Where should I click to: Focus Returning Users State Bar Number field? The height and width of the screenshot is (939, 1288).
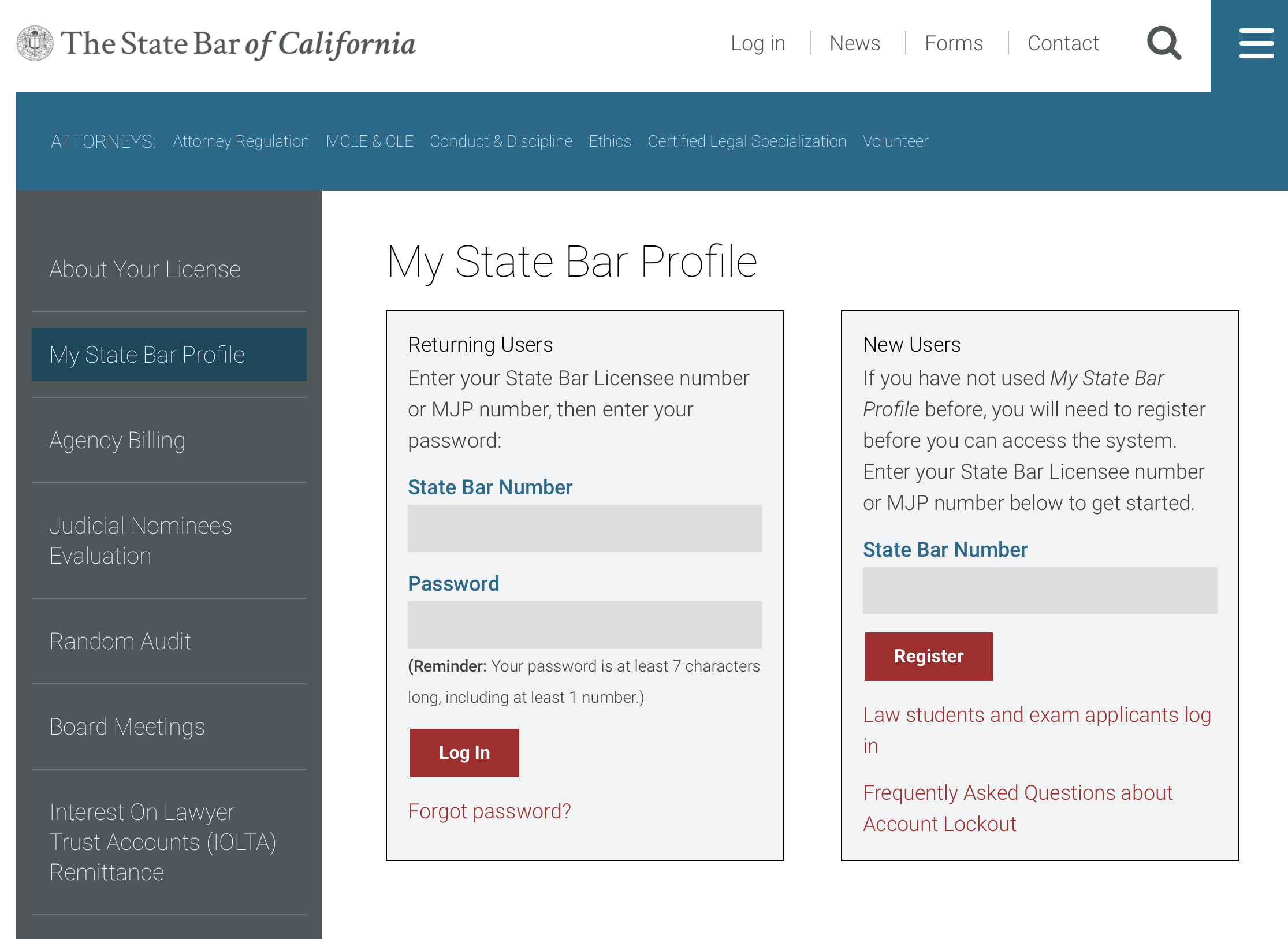(585, 528)
